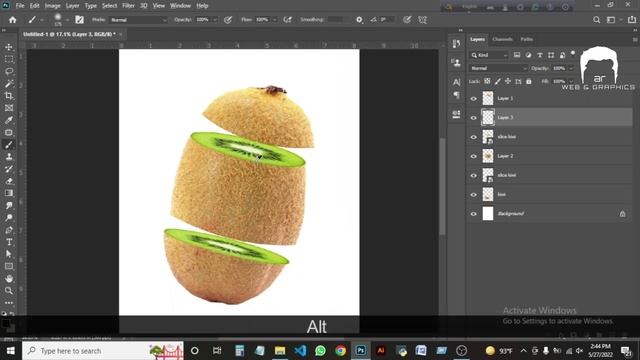The height and width of the screenshot is (360, 640).
Task: Hide the Layer 1 visibility eye
Action: [x=473, y=98]
